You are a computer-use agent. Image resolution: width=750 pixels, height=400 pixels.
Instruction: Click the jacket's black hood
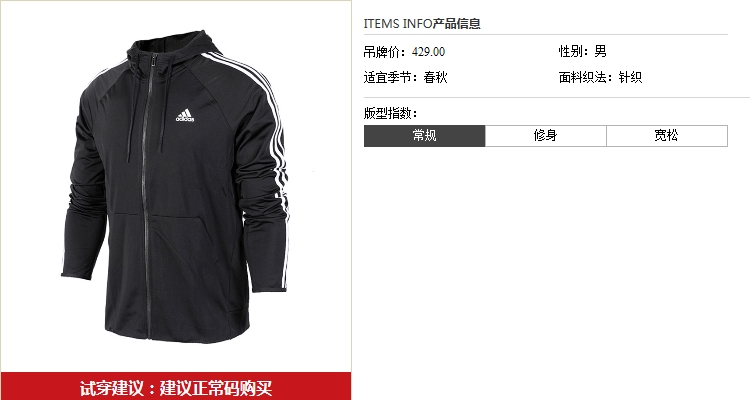(174, 47)
